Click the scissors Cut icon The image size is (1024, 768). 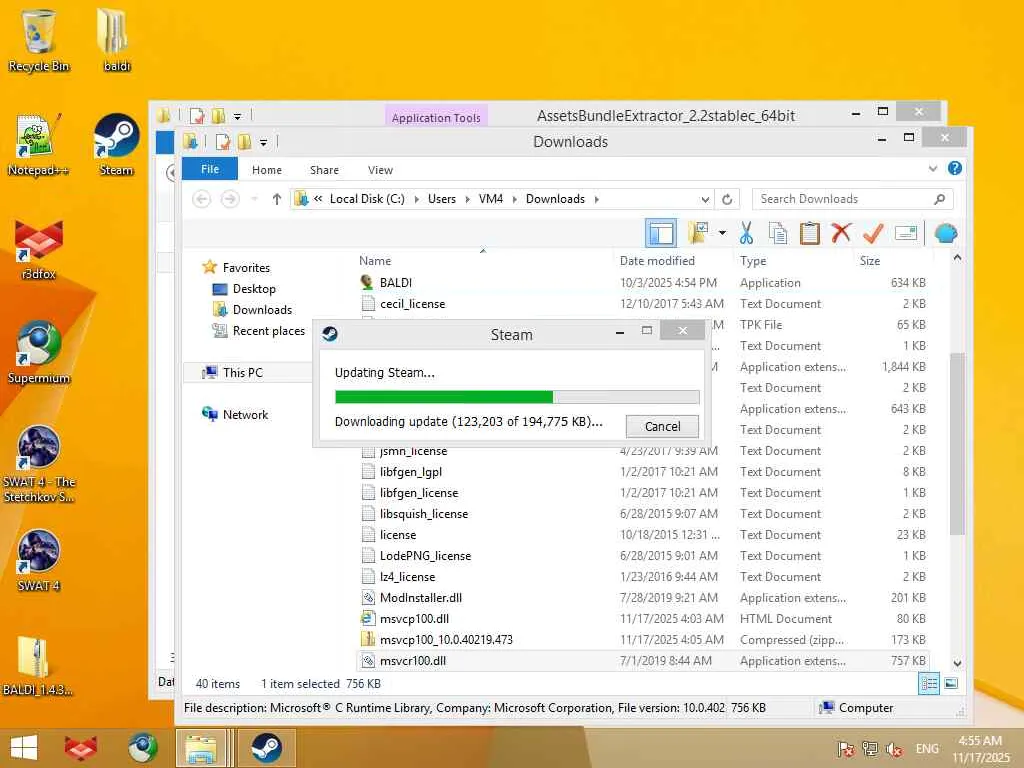746,233
